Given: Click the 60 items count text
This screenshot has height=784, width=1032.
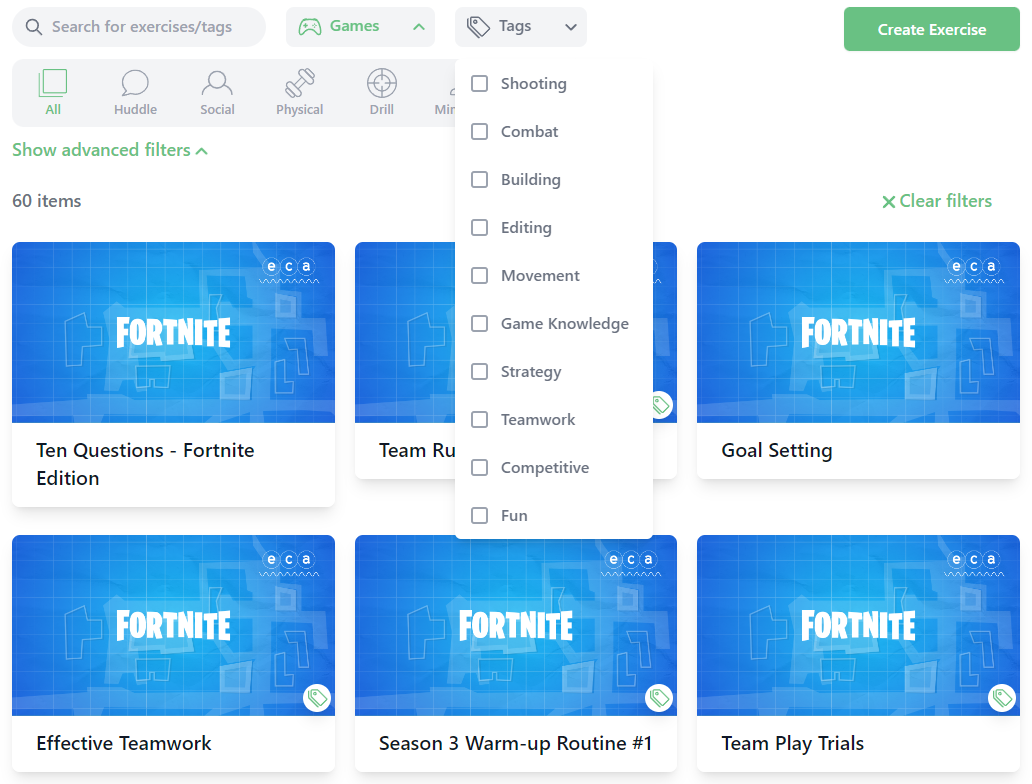Looking at the screenshot, I should click(x=47, y=201).
